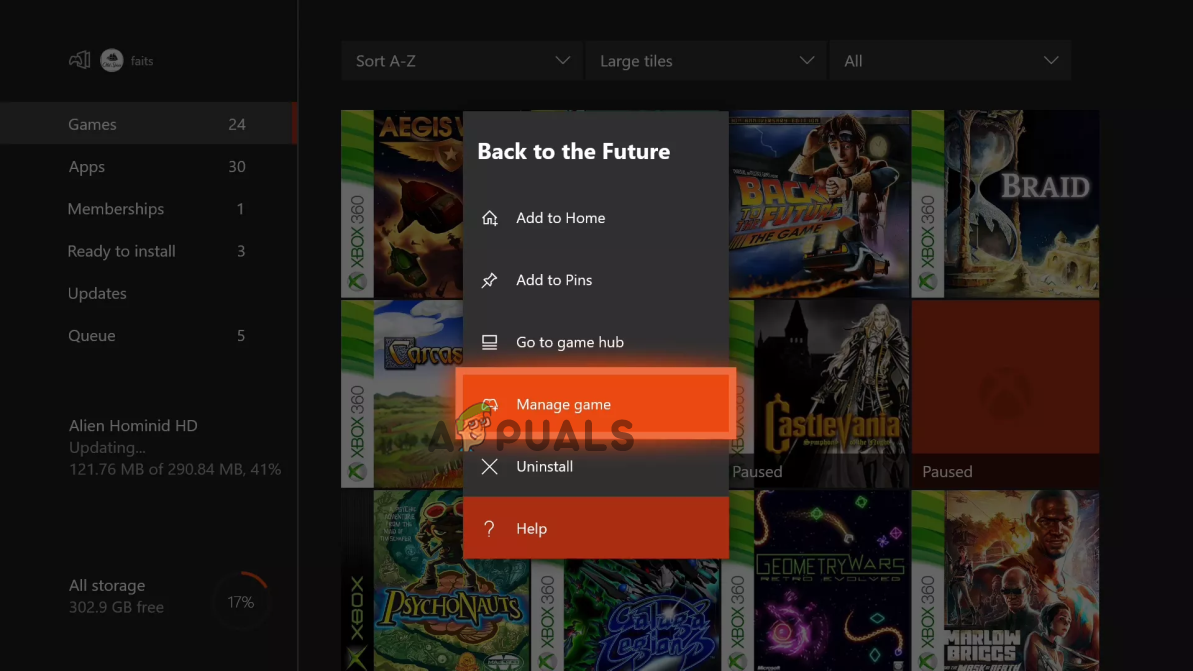The height and width of the screenshot is (671, 1193).
Task: Click the X icon beside Uninstall
Action: 489,466
